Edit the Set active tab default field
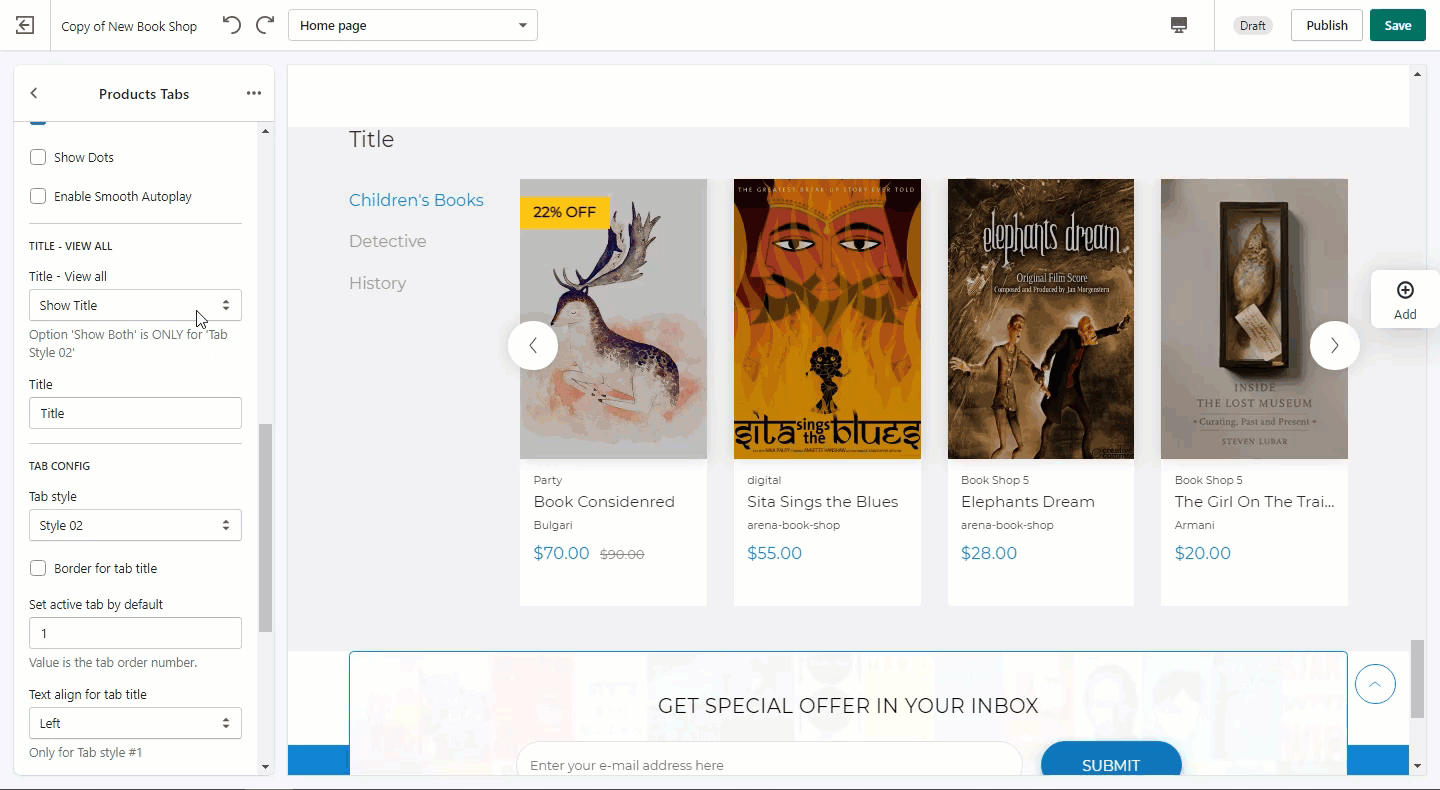 (x=135, y=633)
